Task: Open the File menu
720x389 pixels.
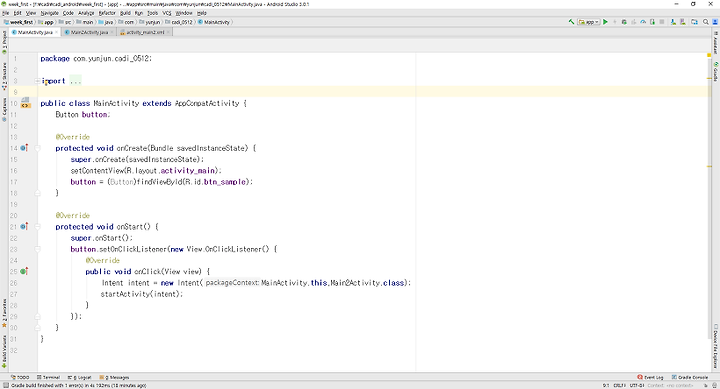Action: coord(6,13)
